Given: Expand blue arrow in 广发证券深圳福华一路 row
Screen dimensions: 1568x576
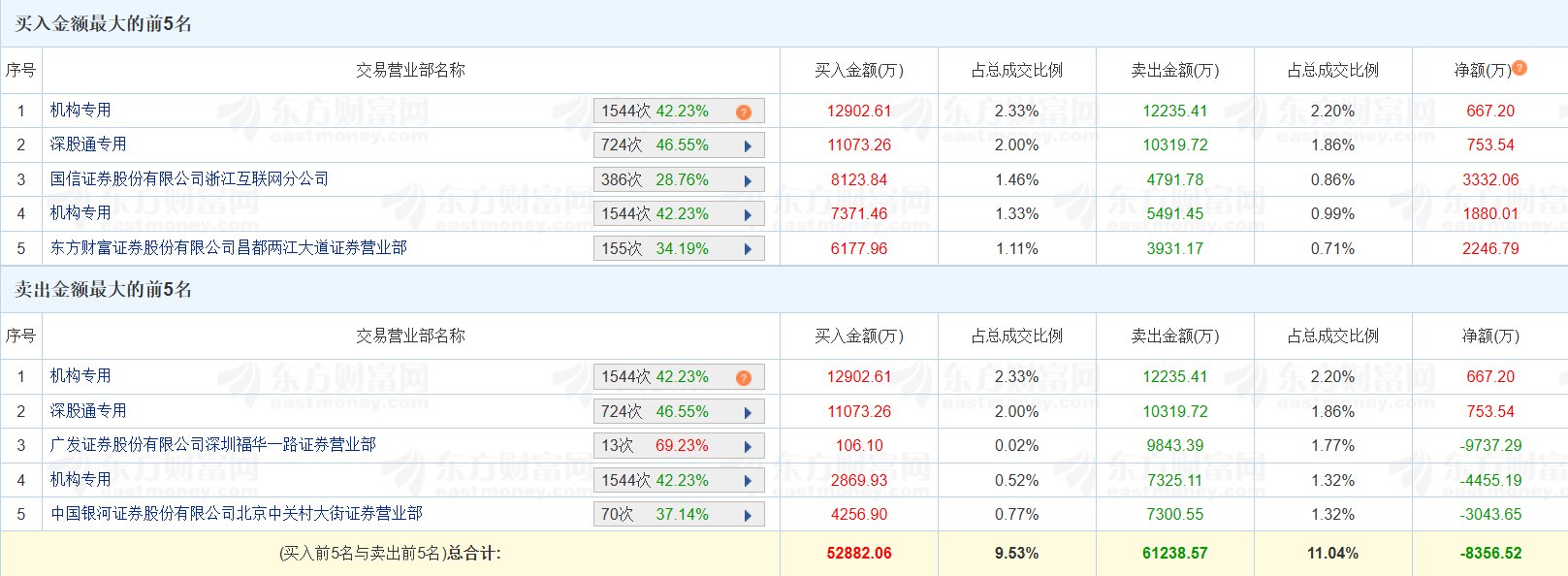Looking at the screenshot, I should pos(748,446).
